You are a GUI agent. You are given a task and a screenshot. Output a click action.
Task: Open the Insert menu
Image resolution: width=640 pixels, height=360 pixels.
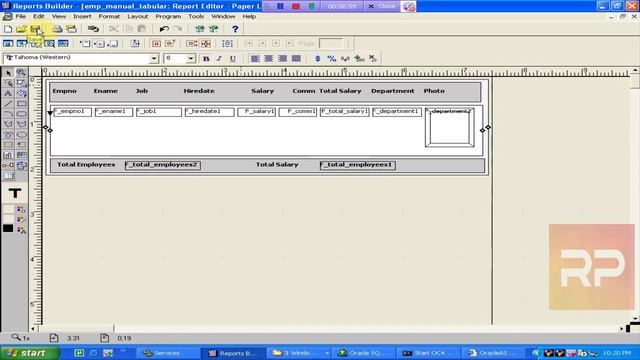(x=82, y=16)
